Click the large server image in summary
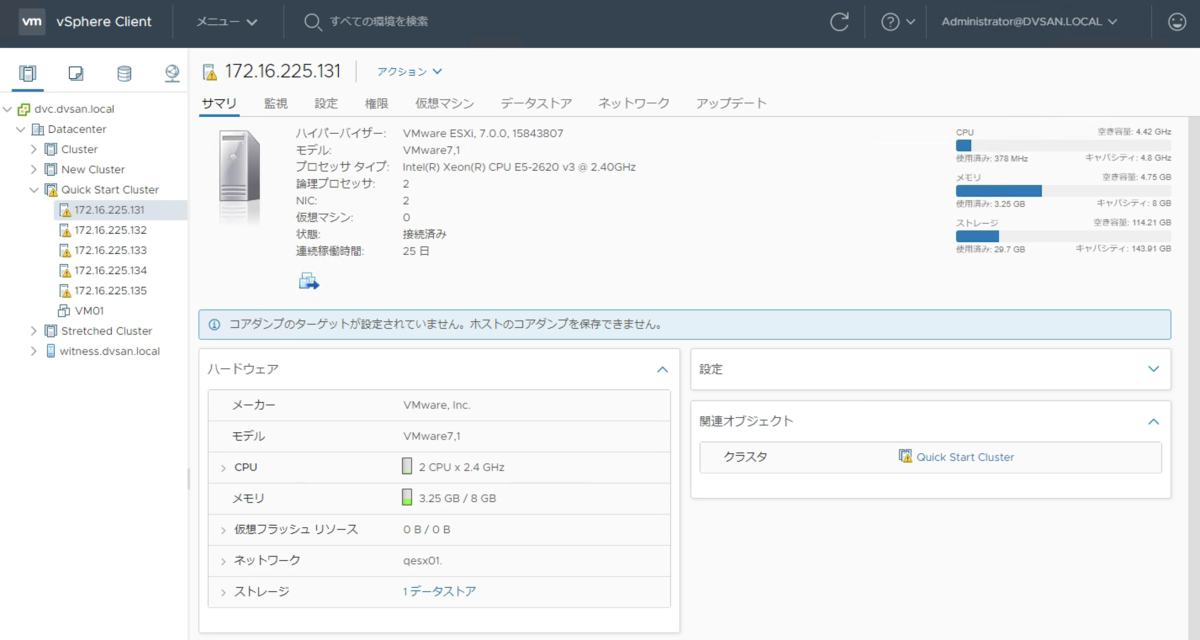The height and width of the screenshot is (640, 1200). pyautogui.click(x=241, y=167)
